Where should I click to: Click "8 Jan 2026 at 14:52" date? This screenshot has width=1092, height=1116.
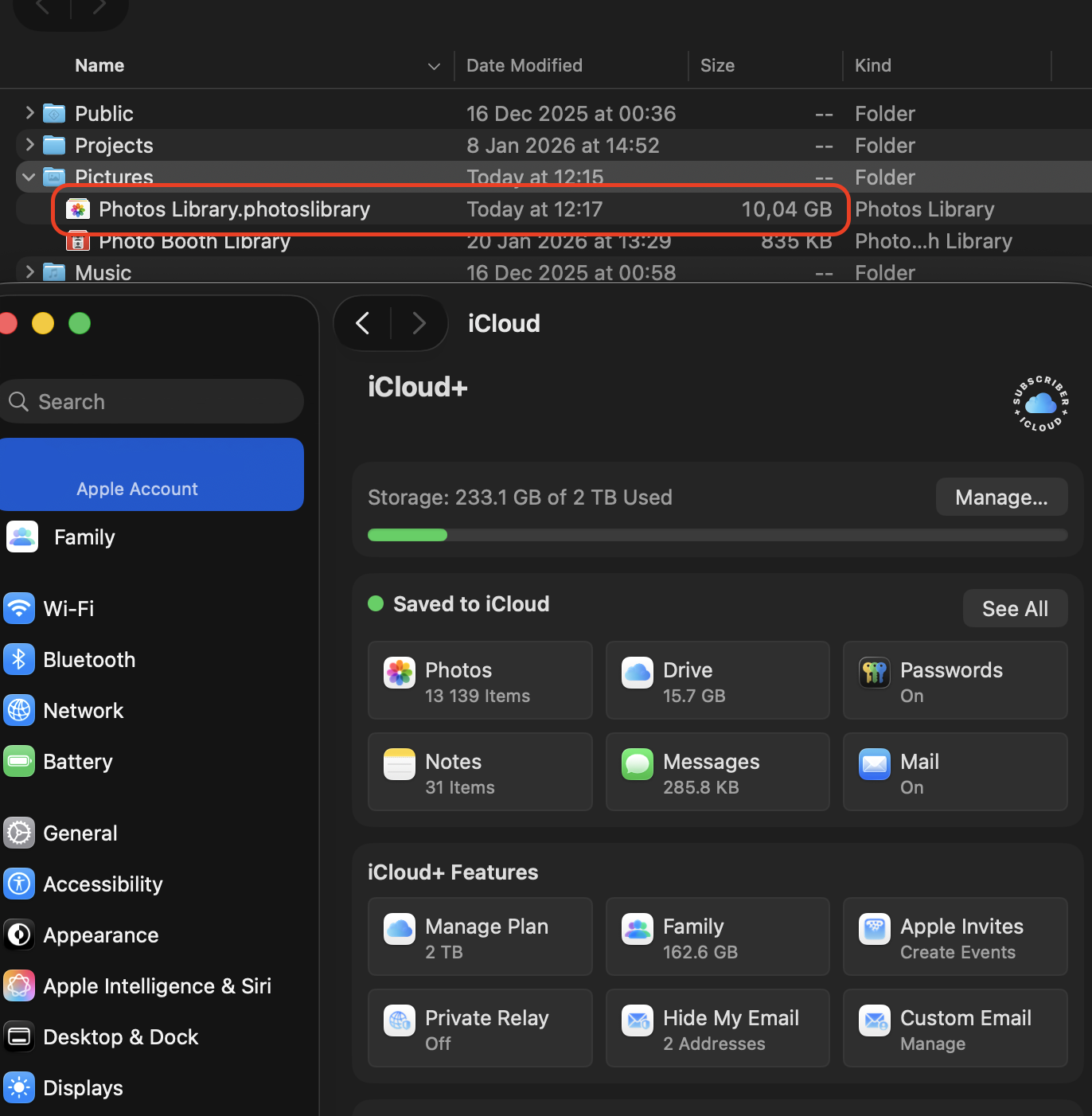(x=563, y=146)
